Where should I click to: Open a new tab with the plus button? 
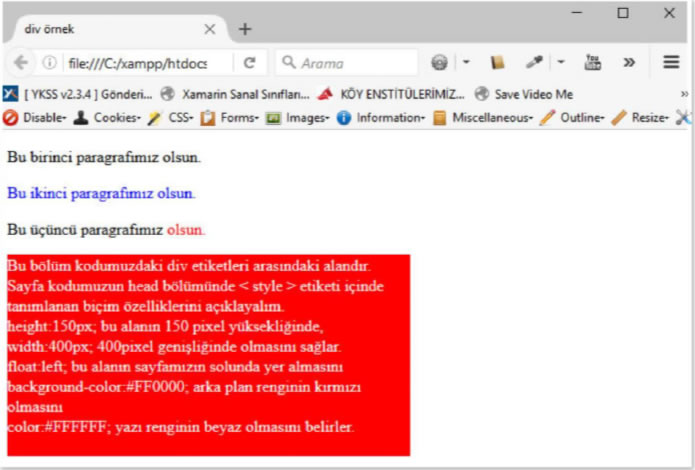tap(245, 29)
